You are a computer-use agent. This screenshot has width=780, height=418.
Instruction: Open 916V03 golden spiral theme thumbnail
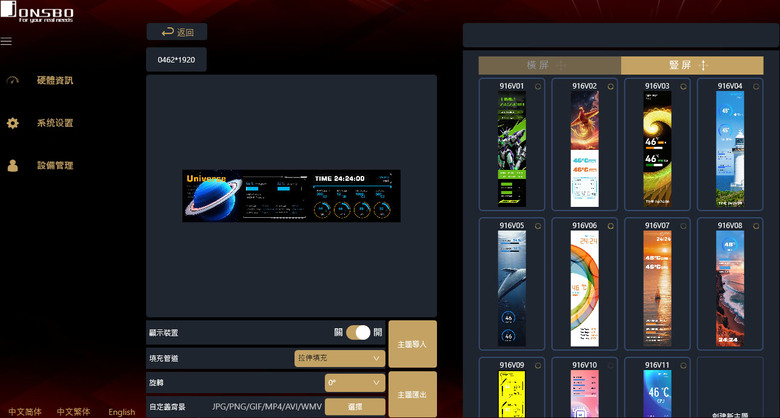coord(657,148)
